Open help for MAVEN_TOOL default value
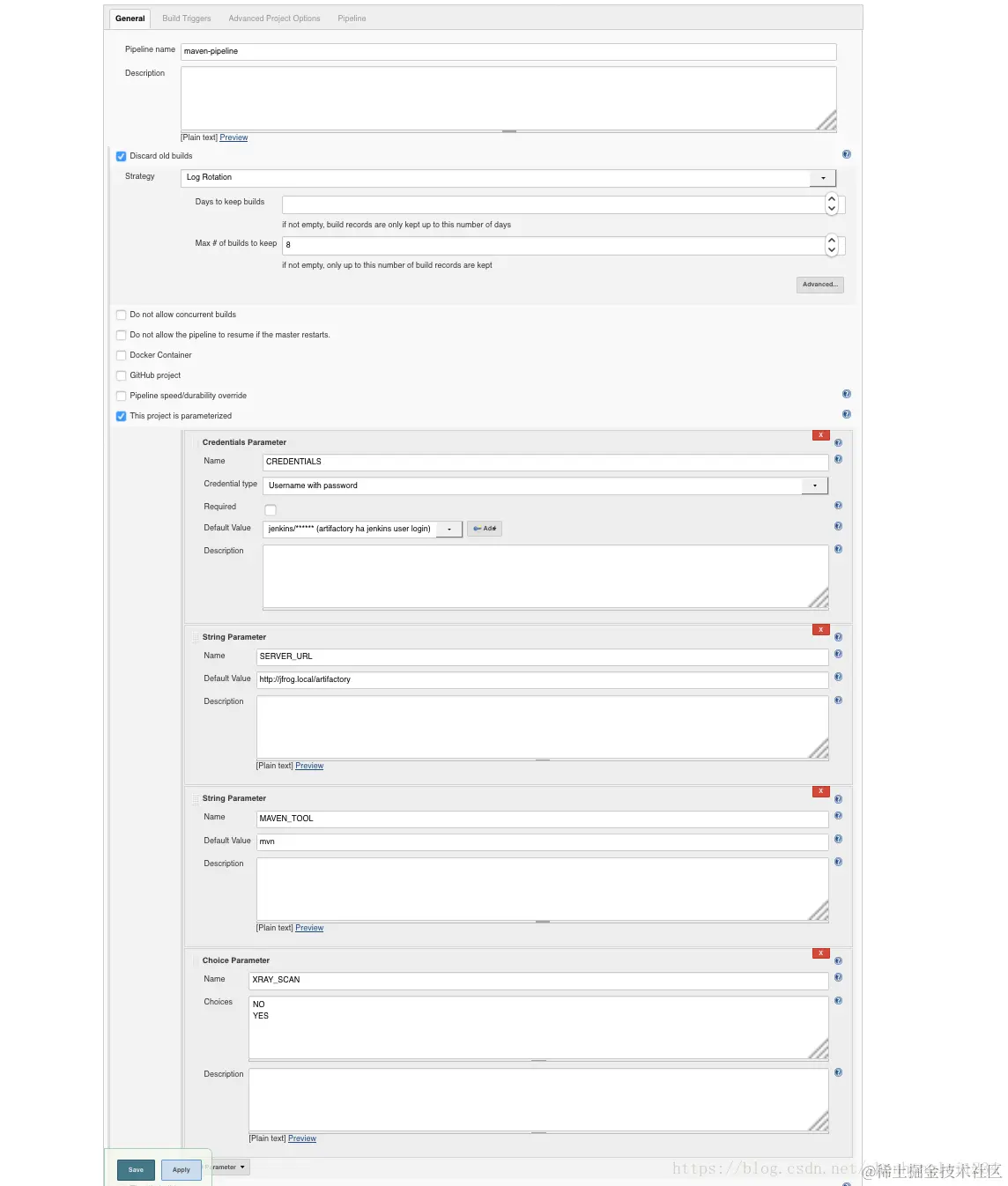Screen dimensions: 1008x1186 [838, 839]
